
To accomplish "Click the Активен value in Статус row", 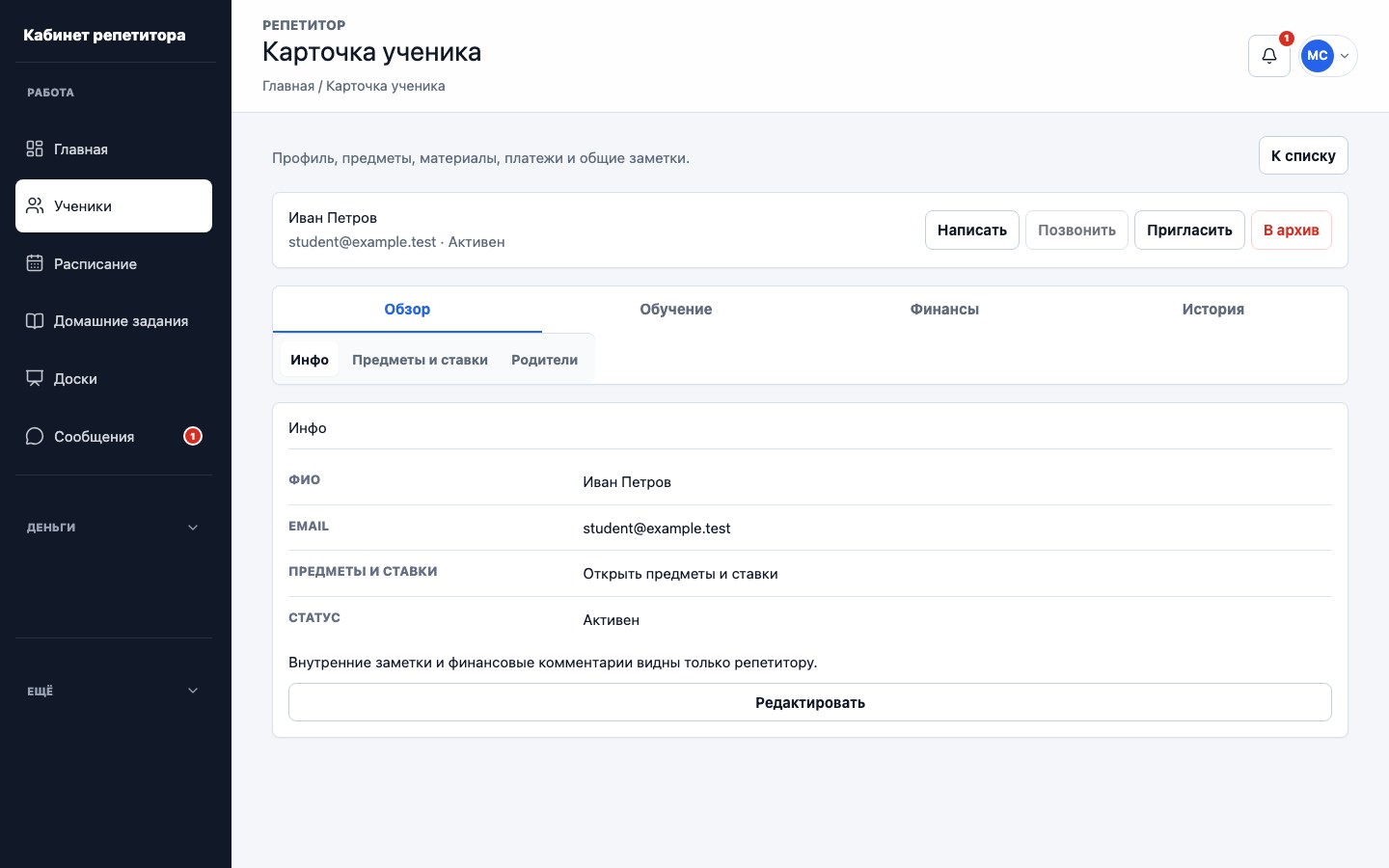I will point(612,620).
